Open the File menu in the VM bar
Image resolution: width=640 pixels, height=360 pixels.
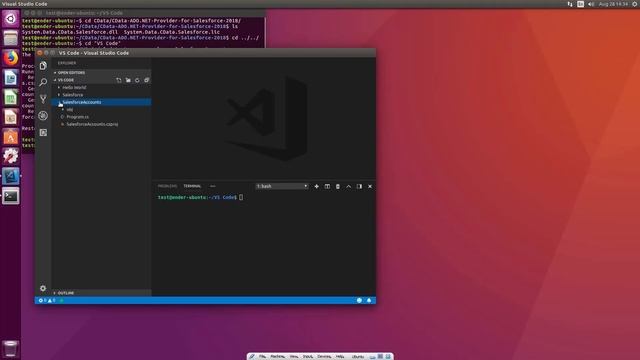click(x=262, y=356)
